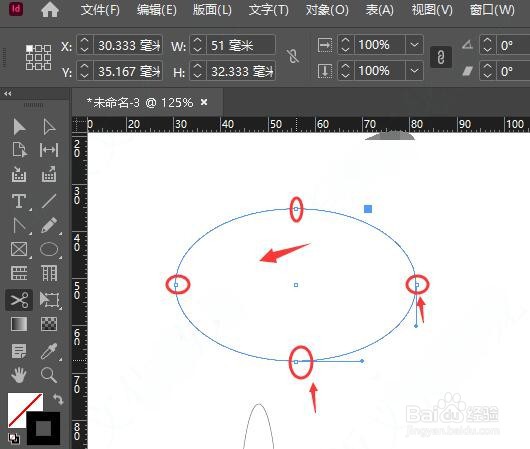Screen dimensions: 530x449
Task: Click the H height field
Action: point(241,71)
